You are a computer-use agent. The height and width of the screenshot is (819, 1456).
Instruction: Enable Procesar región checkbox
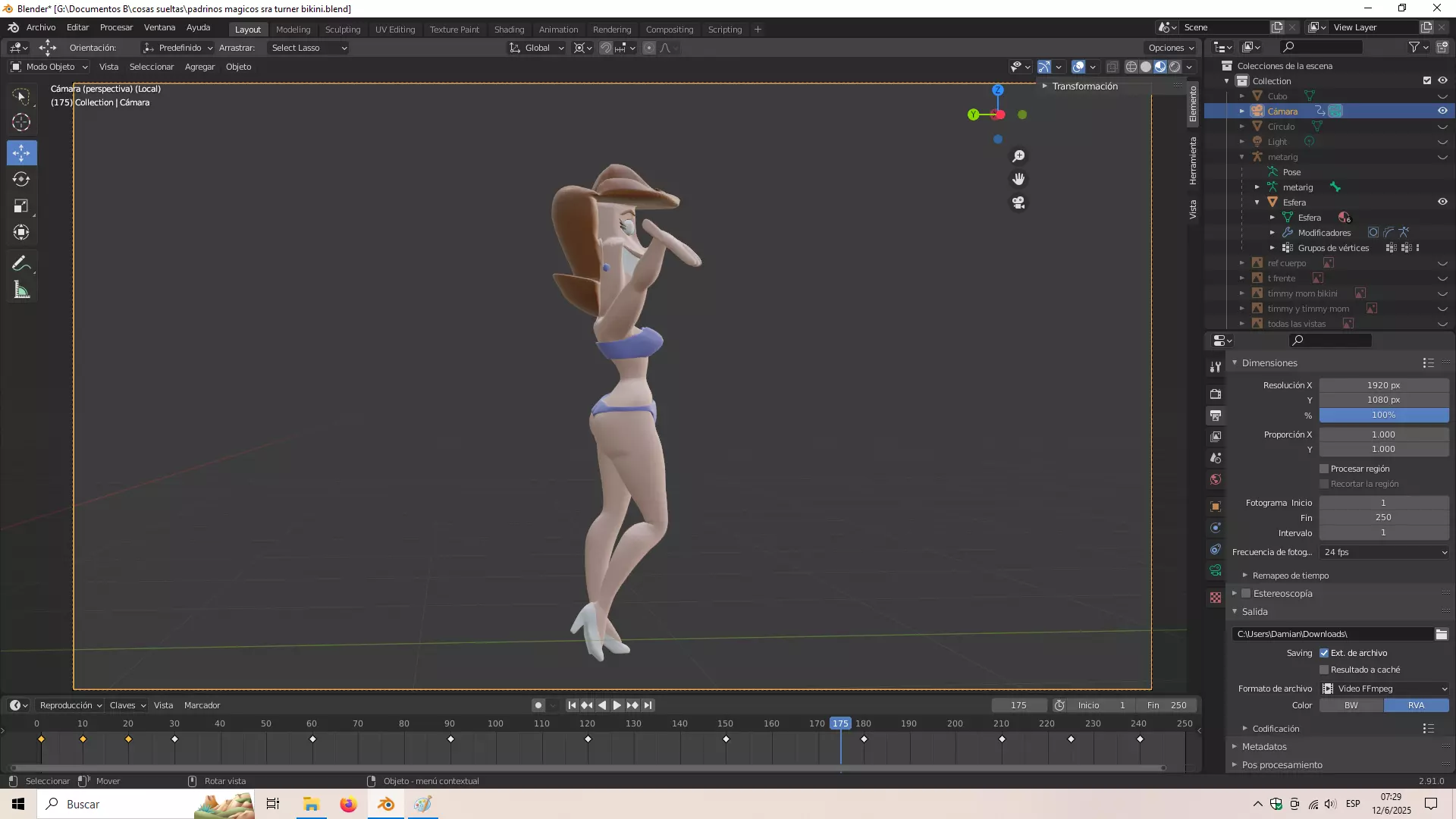click(x=1324, y=469)
